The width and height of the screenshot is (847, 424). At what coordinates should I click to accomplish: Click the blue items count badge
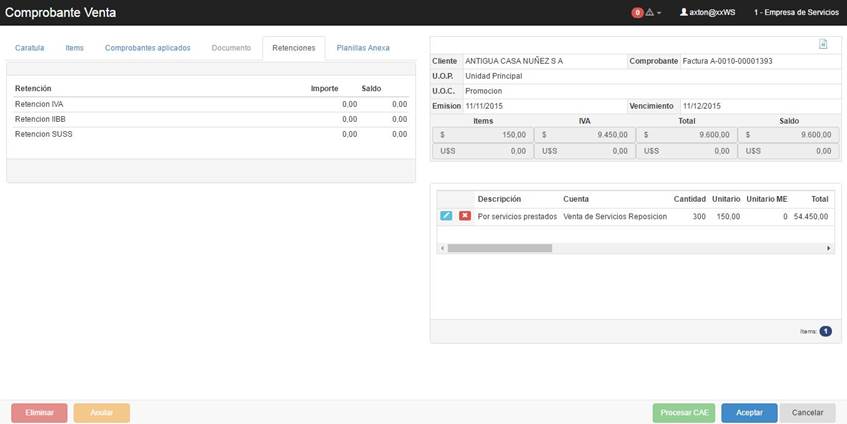pyautogui.click(x=825, y=331)
